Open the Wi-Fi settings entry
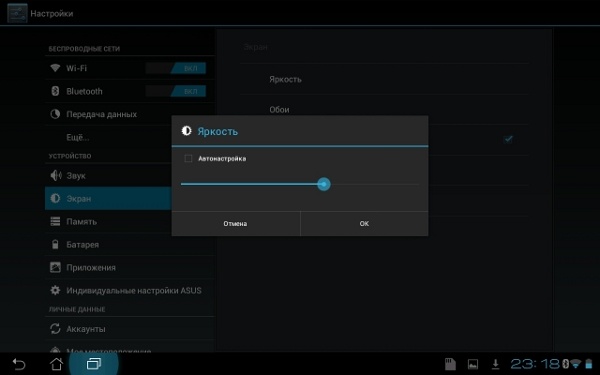This screenshot has height=375, width=600. coord(129,68)
